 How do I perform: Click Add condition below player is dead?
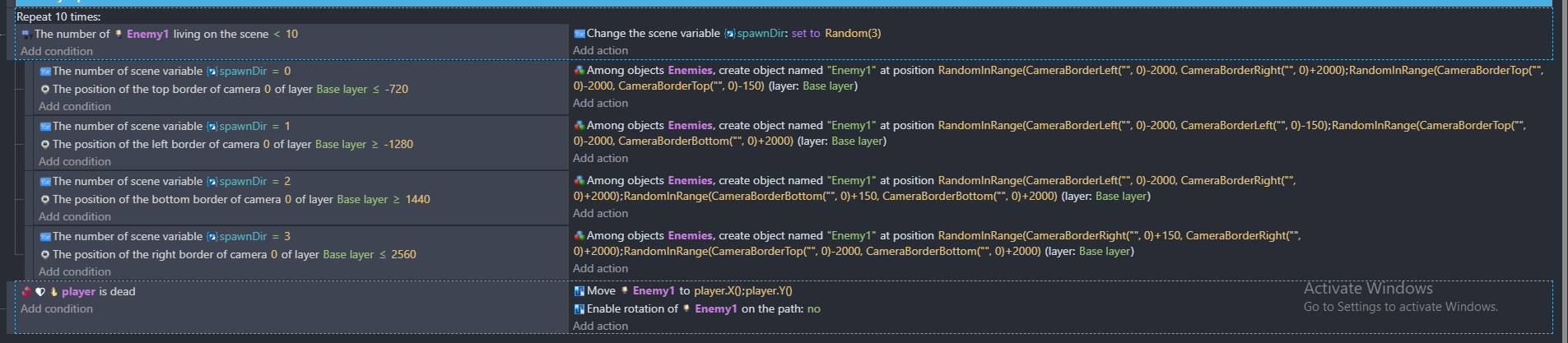pyautogui.click(x=57, y=309)
